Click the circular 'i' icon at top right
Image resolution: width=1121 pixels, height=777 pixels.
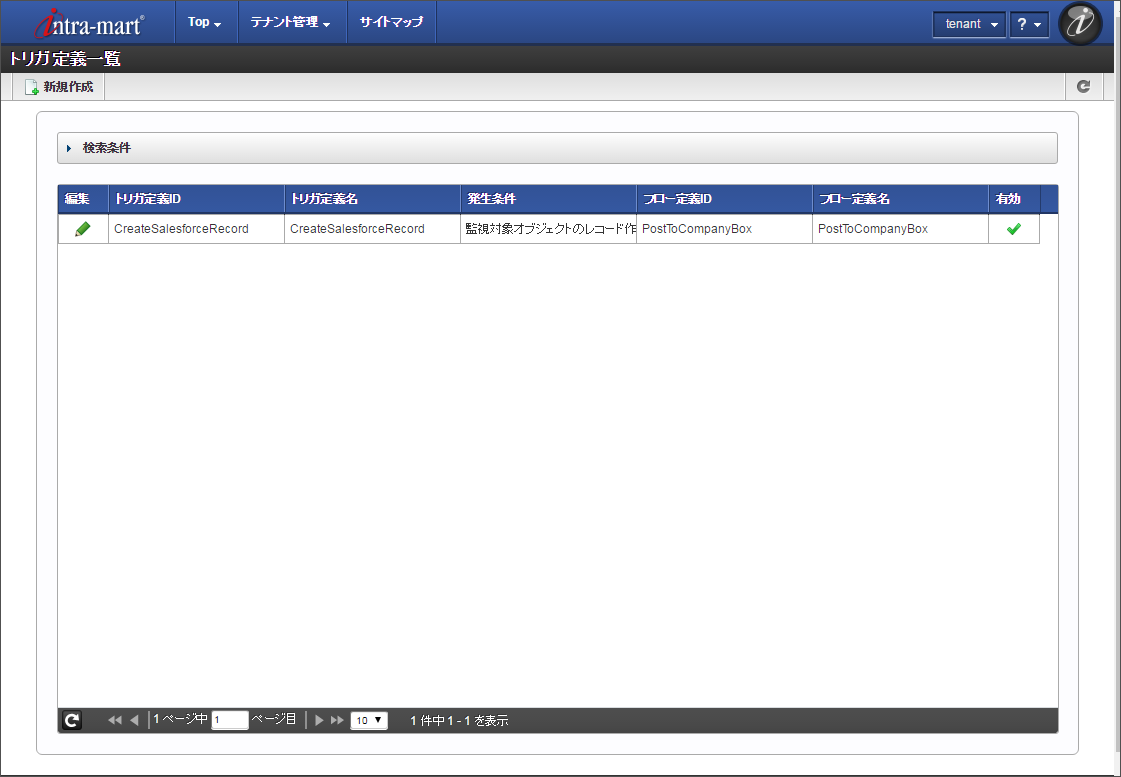coord(1079,23)
